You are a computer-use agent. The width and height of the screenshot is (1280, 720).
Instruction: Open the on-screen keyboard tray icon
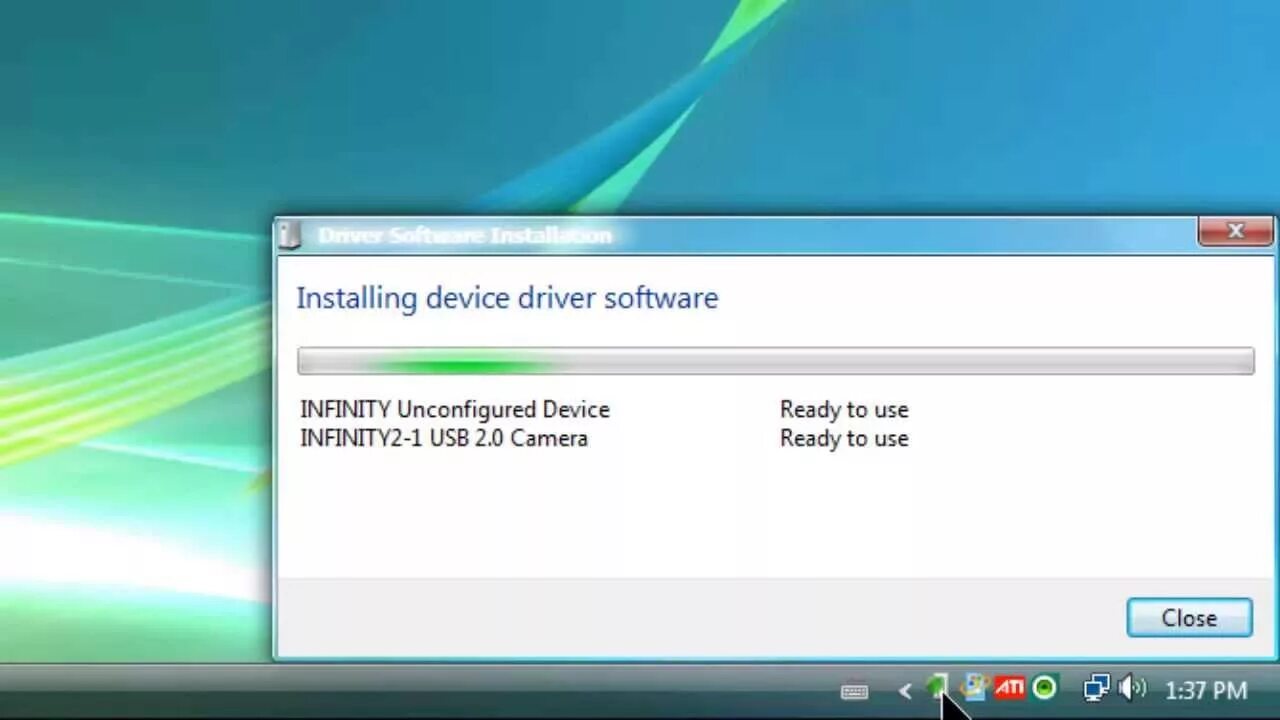tap(854, 691)
